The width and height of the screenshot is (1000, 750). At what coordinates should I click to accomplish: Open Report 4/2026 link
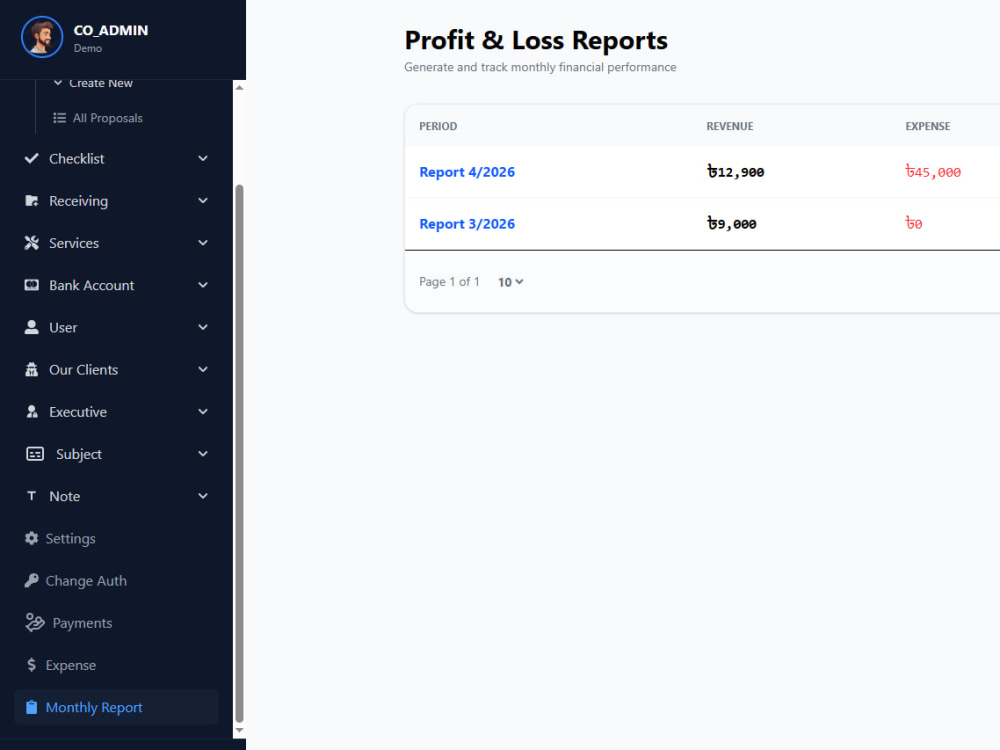[467, 172]
